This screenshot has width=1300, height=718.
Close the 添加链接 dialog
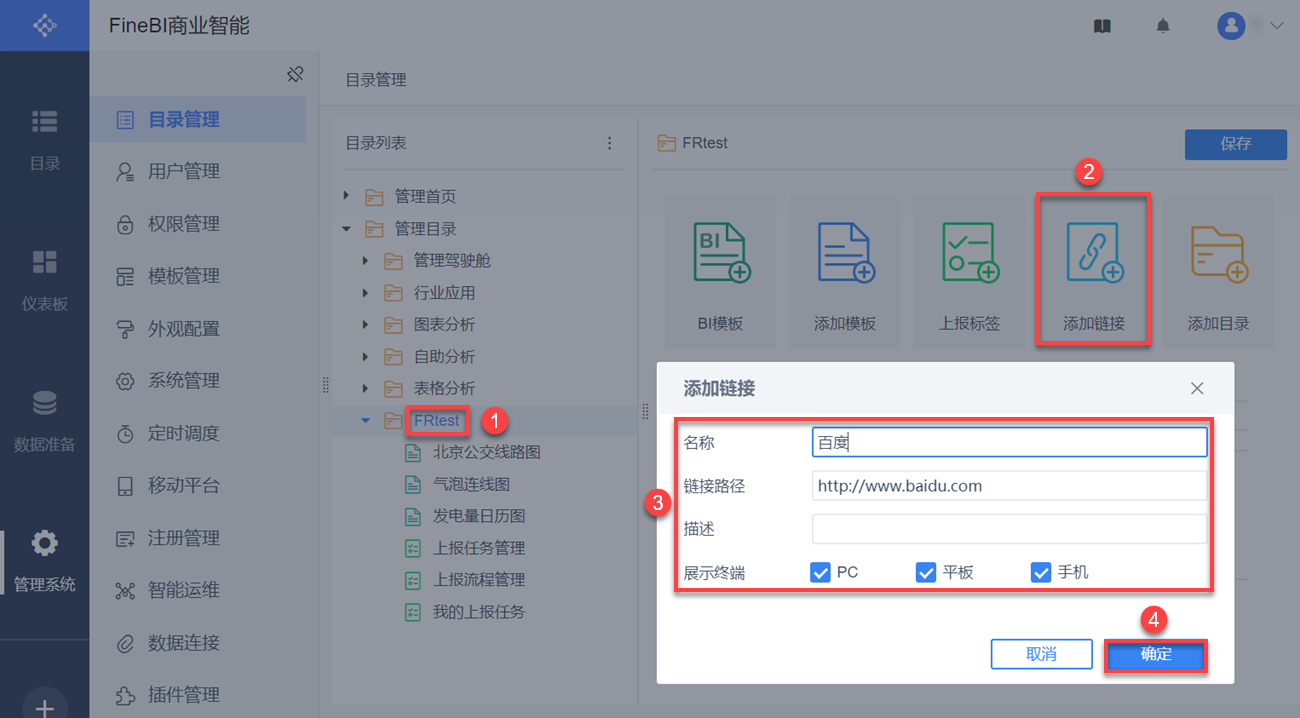[1197, 388]
